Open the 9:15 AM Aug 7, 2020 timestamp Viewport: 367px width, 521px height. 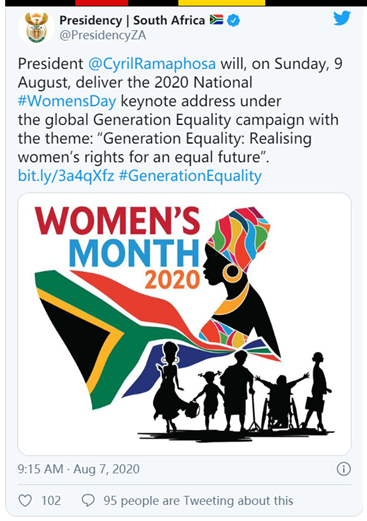78,469
